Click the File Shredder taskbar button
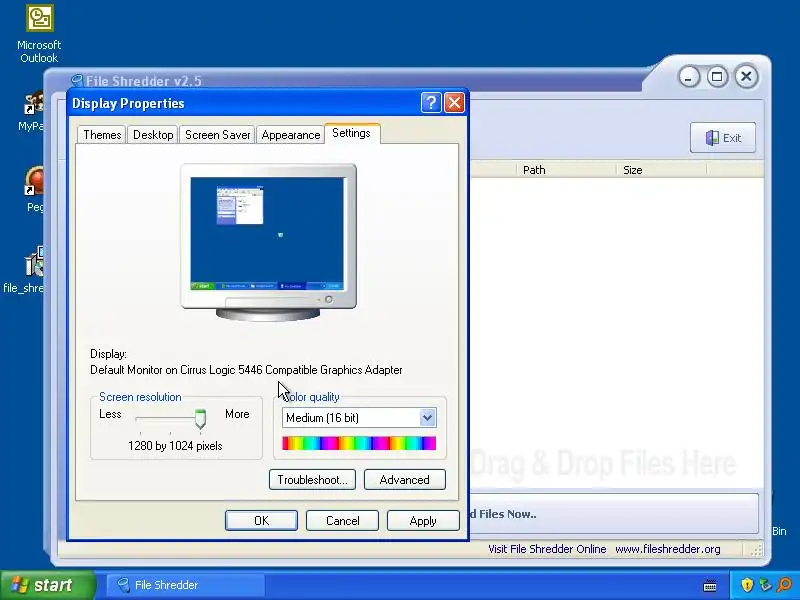 coord(186,585)
